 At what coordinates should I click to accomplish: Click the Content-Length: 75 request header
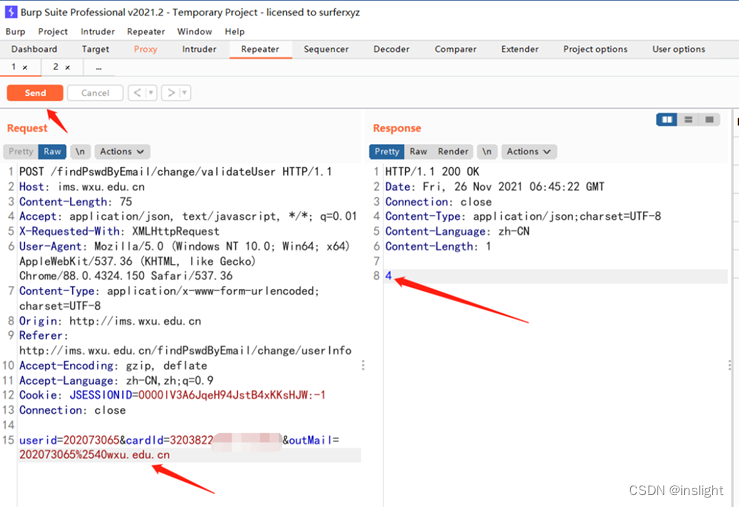point(75,202)
